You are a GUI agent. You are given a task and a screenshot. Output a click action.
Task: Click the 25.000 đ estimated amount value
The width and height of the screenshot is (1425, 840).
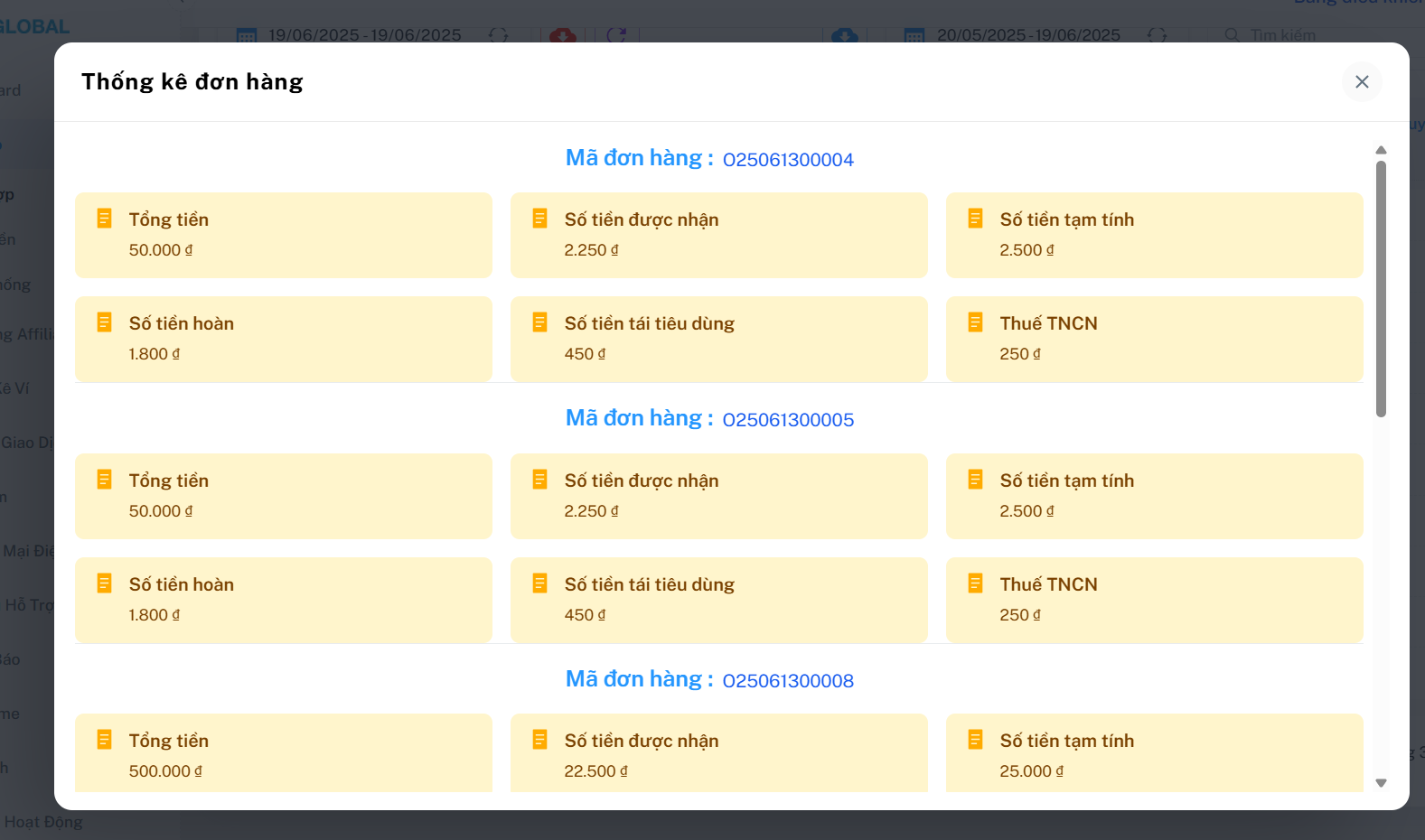click(1031, 771)
